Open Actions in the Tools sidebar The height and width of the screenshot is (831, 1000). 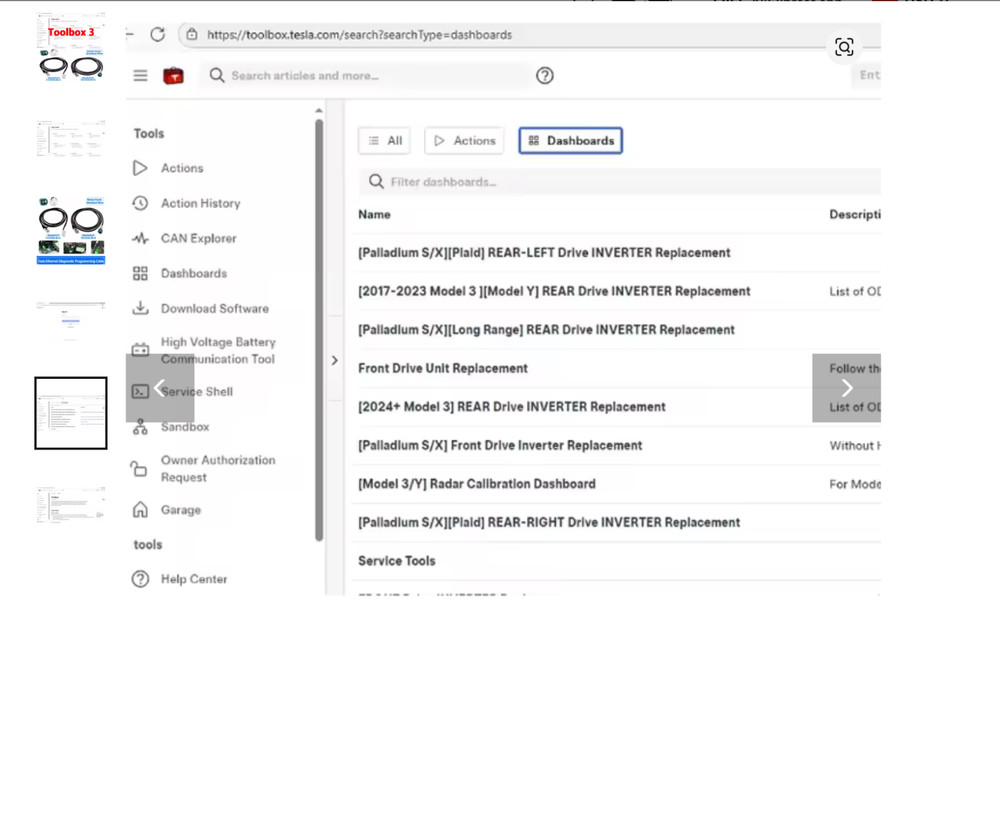182,168
